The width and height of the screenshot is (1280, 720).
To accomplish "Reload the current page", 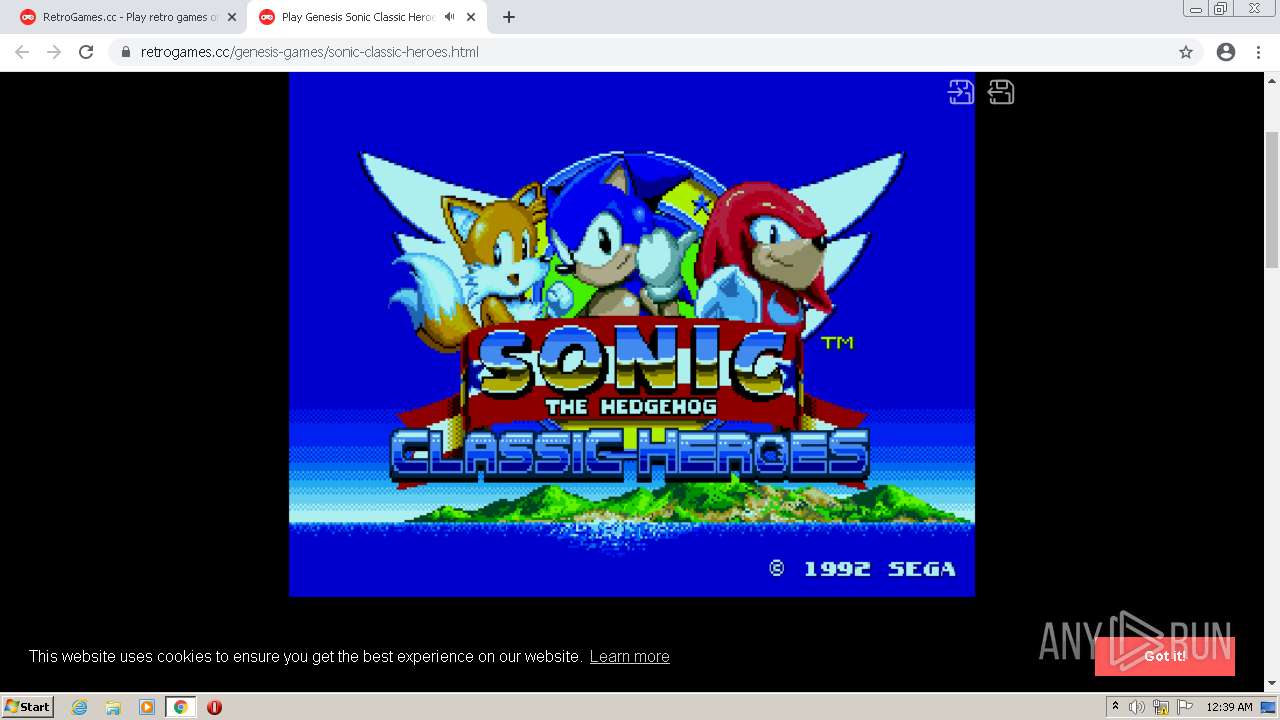I will 86,52.
